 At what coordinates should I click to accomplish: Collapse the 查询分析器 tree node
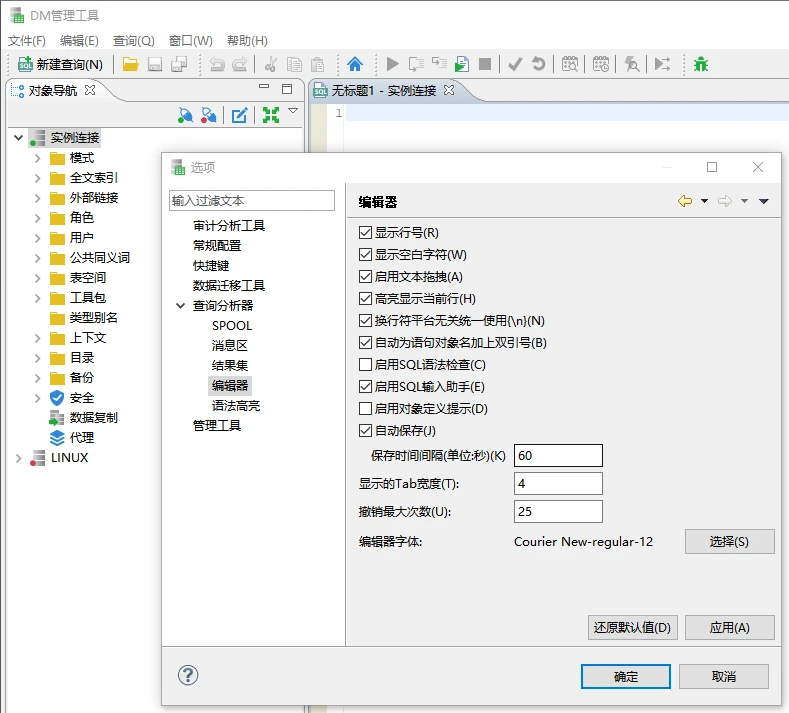coord(180,306)
